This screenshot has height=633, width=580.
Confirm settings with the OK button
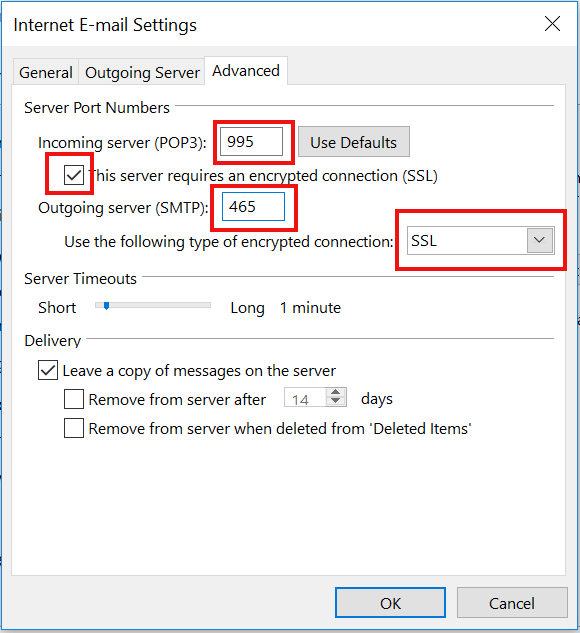[x=390, y=603]
